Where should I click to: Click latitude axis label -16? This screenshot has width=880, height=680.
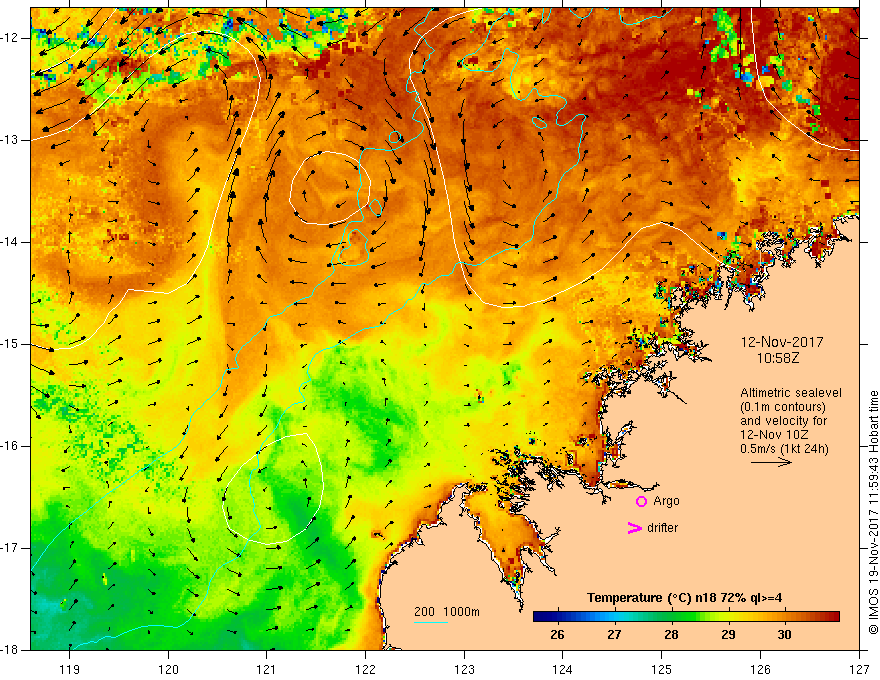[x=11, y=446]
